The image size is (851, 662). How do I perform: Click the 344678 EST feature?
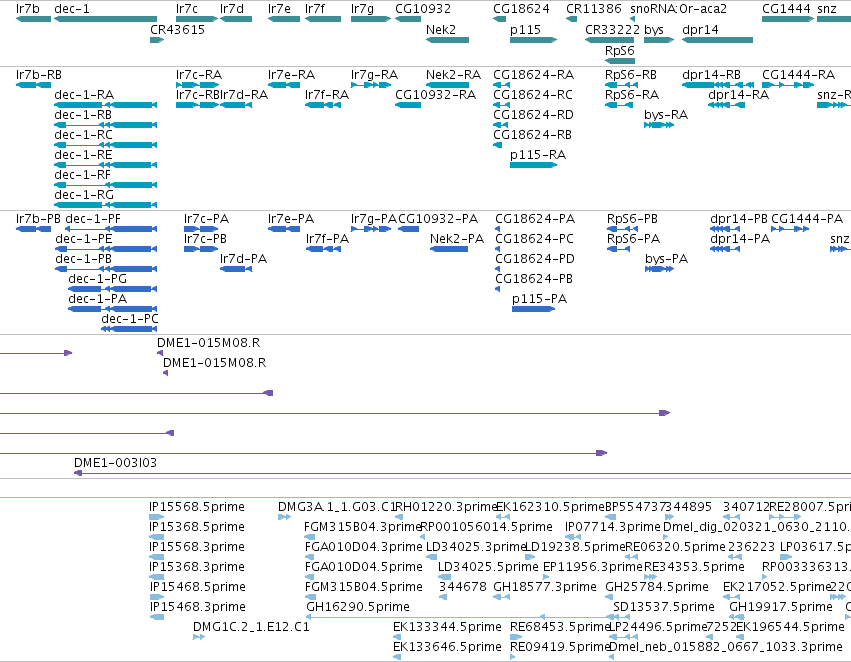(x=443, y=596)
